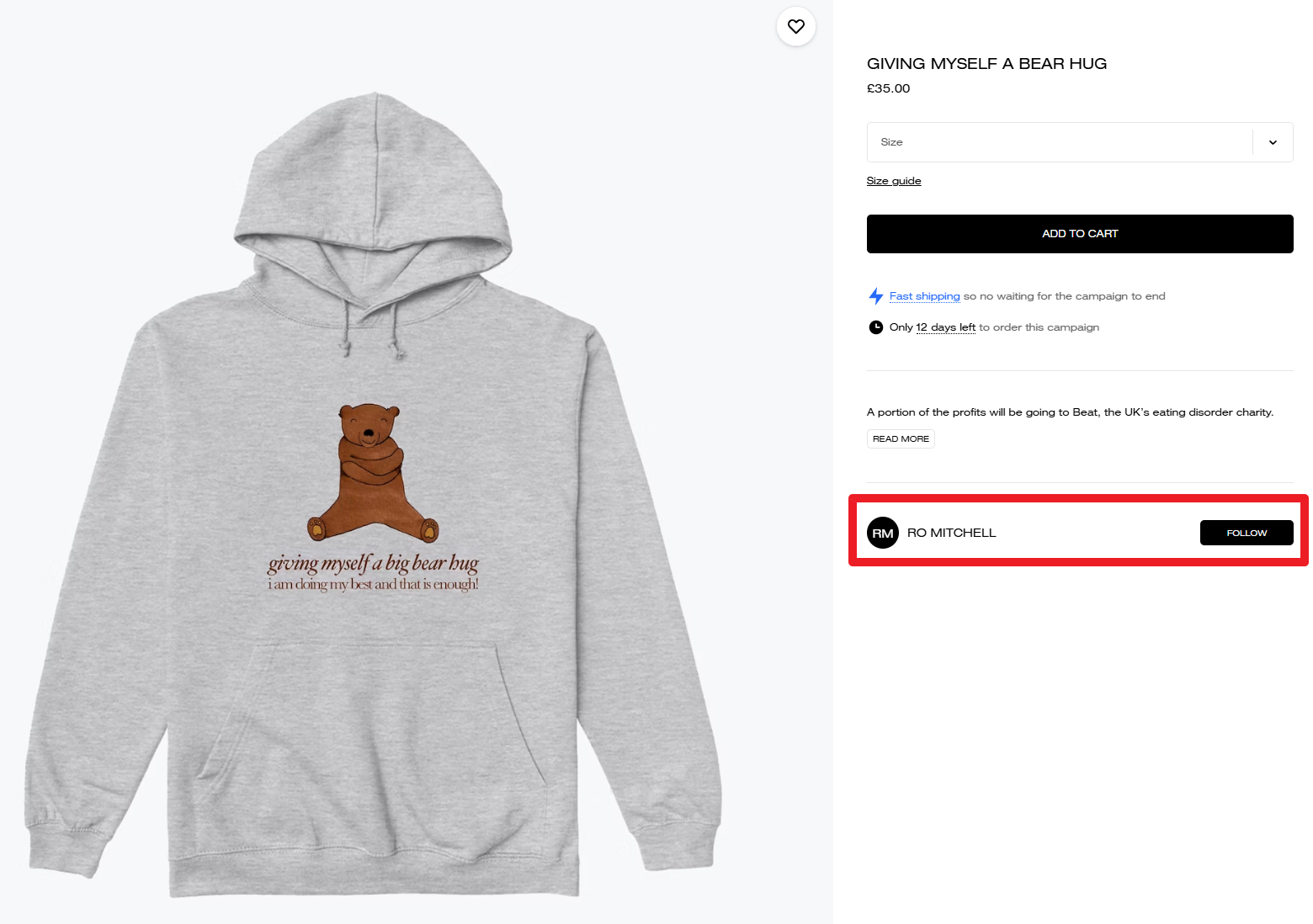Expand the Size chevron arrow

point(1273,142)
